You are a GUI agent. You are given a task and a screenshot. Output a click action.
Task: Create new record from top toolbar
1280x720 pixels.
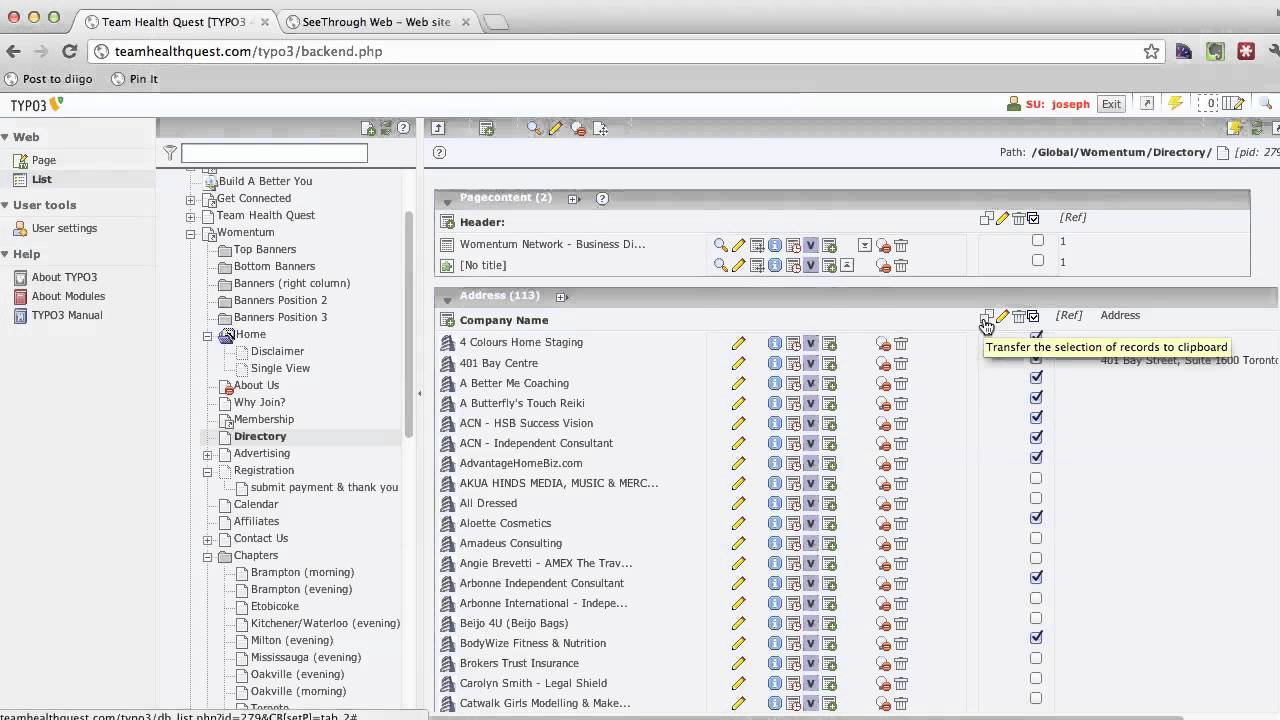486,128
